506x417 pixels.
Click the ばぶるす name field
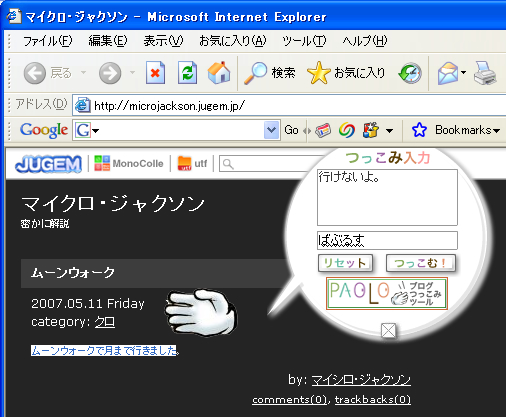point(387,240)
